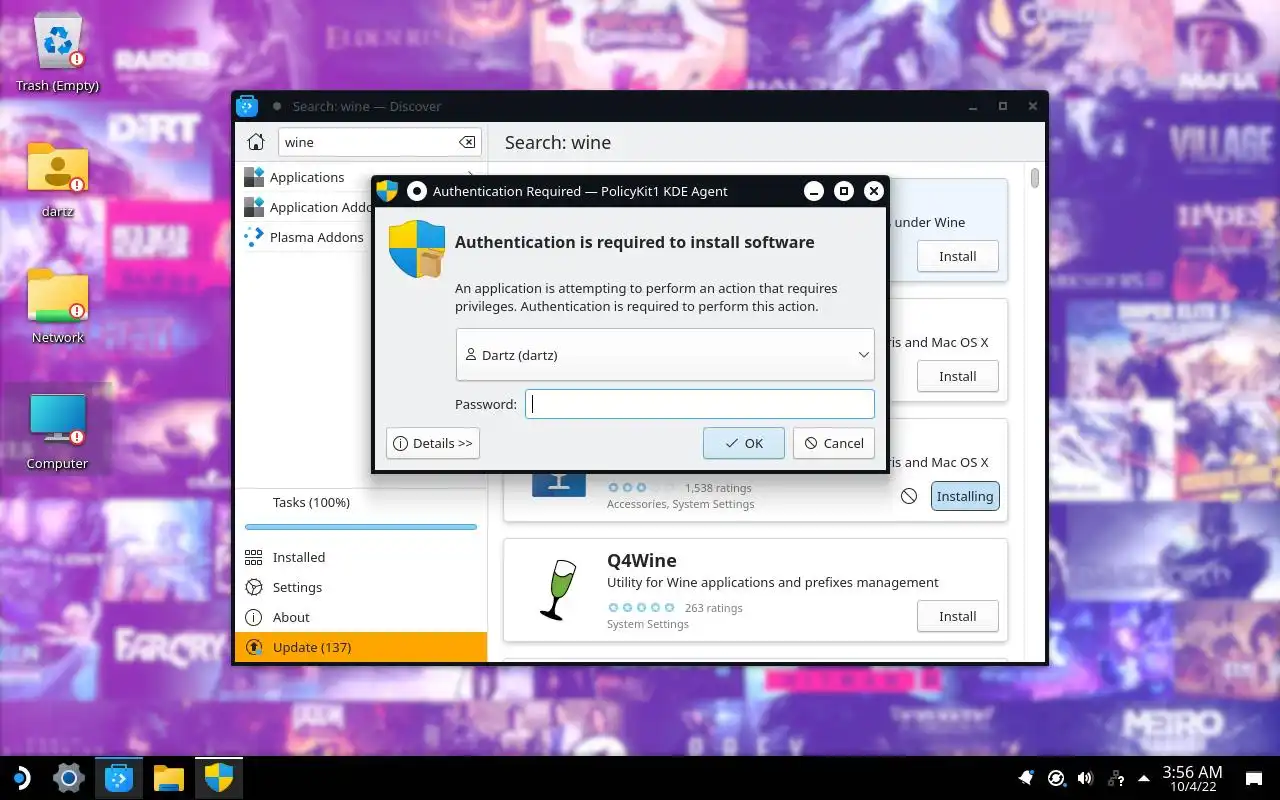This screenshot has width=1280, height=800.
Task: Open the volume speaker tray icon
Action: 1085,778
